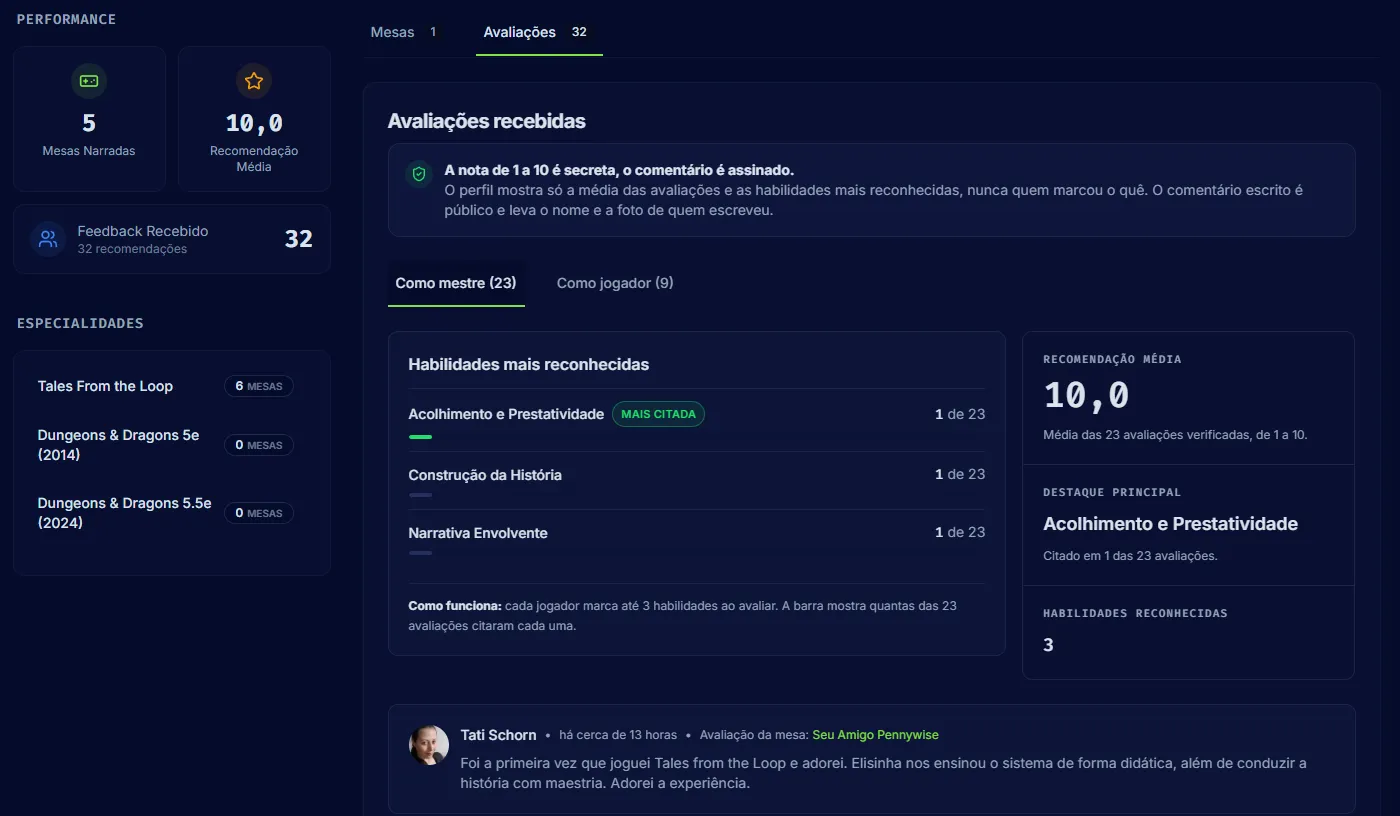Click the number 3 under HABILIDADES RECONHECIDAS
The image size is (1400, 816).
pos(1048,645)
